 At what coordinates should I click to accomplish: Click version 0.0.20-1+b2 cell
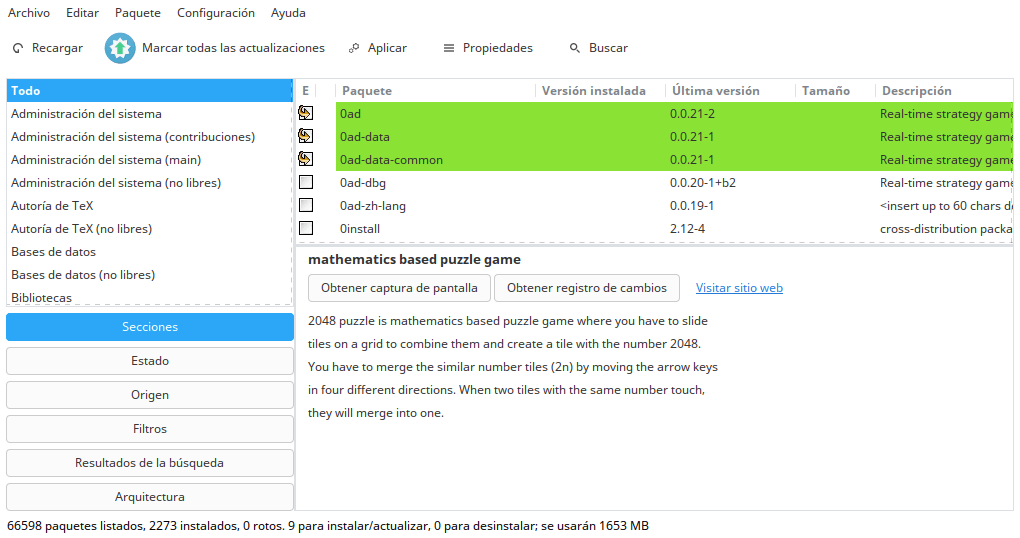pyautogui.click(x=703, y=183)
